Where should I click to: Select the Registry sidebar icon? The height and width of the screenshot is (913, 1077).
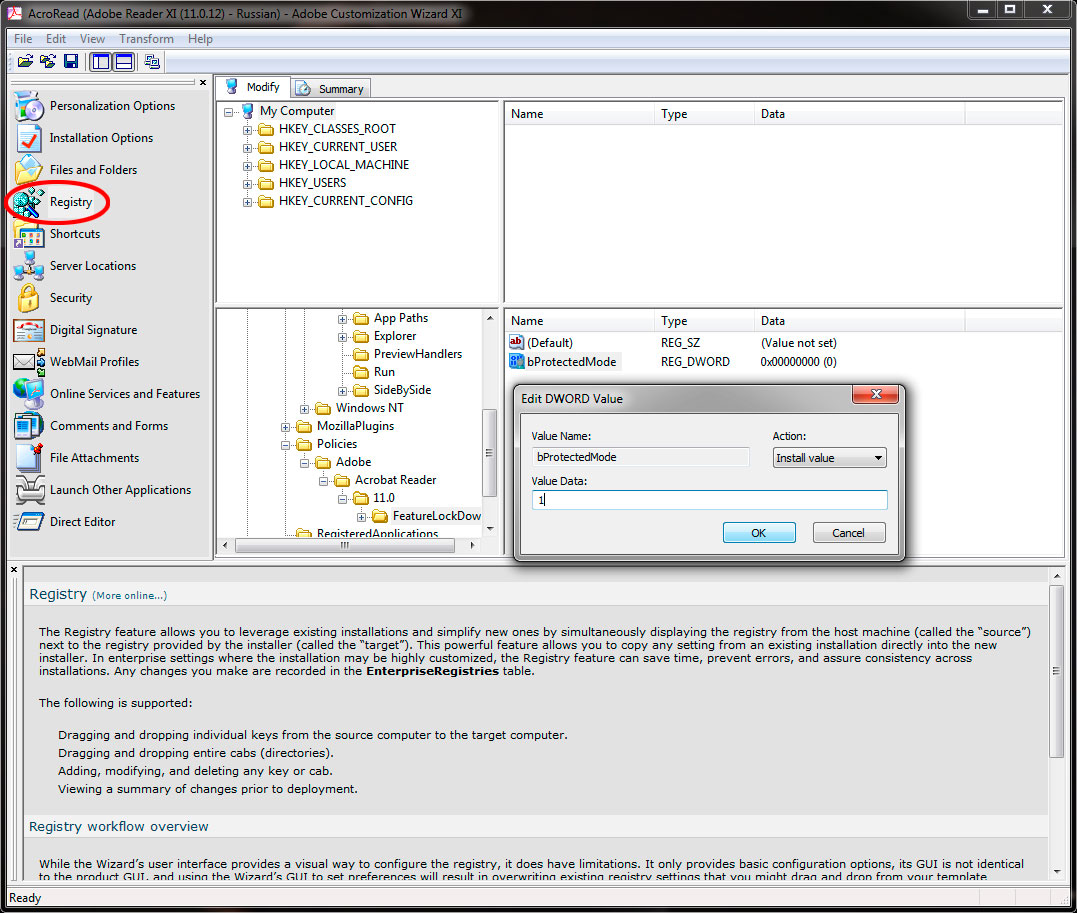tap(29, 202)
